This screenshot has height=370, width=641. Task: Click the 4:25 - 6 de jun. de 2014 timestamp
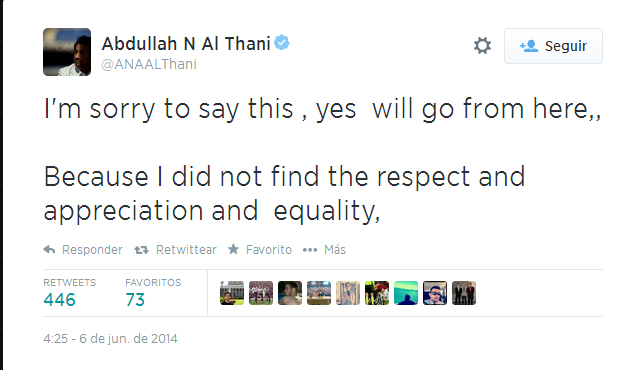click(110, 339)
